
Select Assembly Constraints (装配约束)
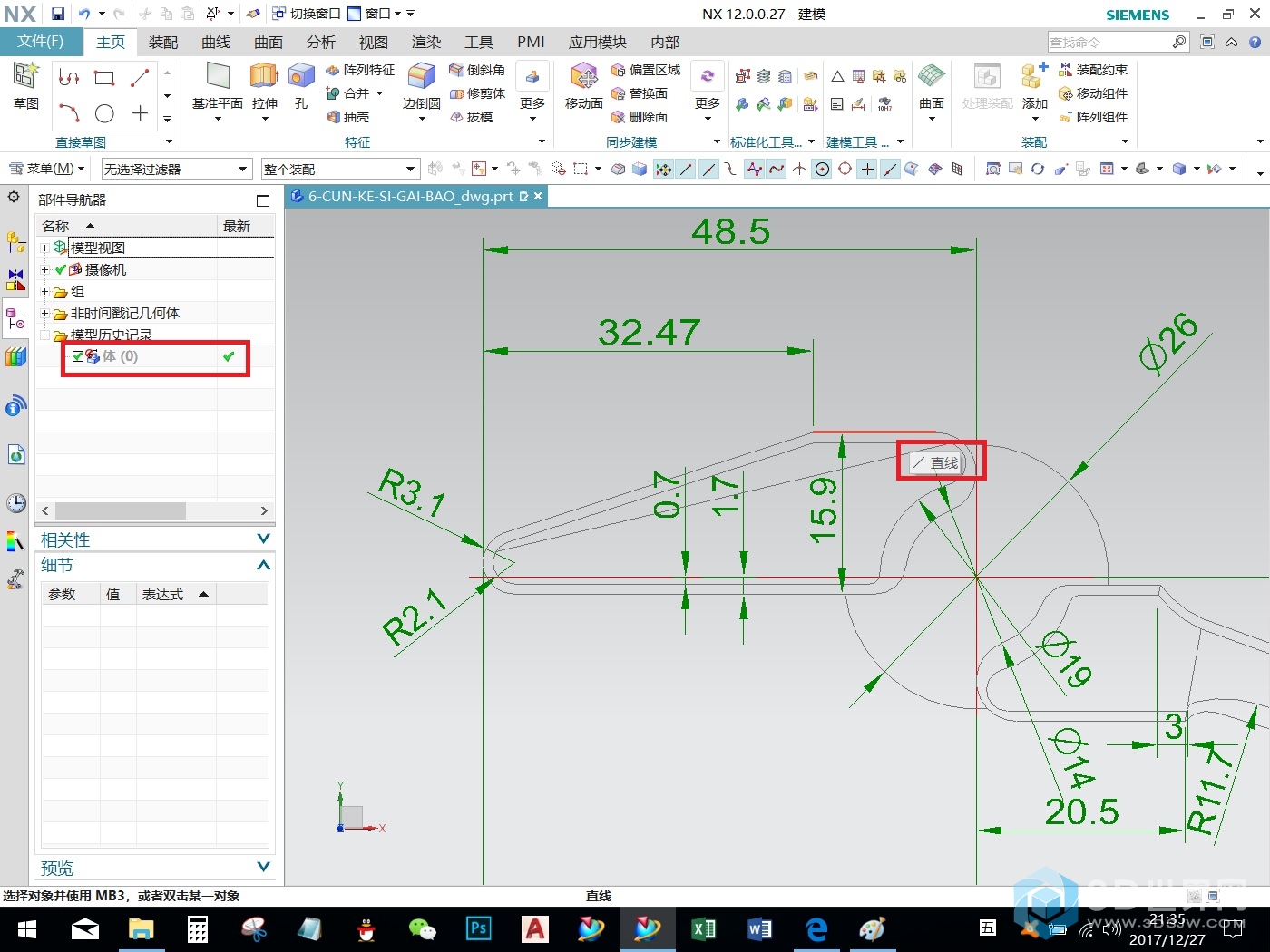click(1093, 70)
